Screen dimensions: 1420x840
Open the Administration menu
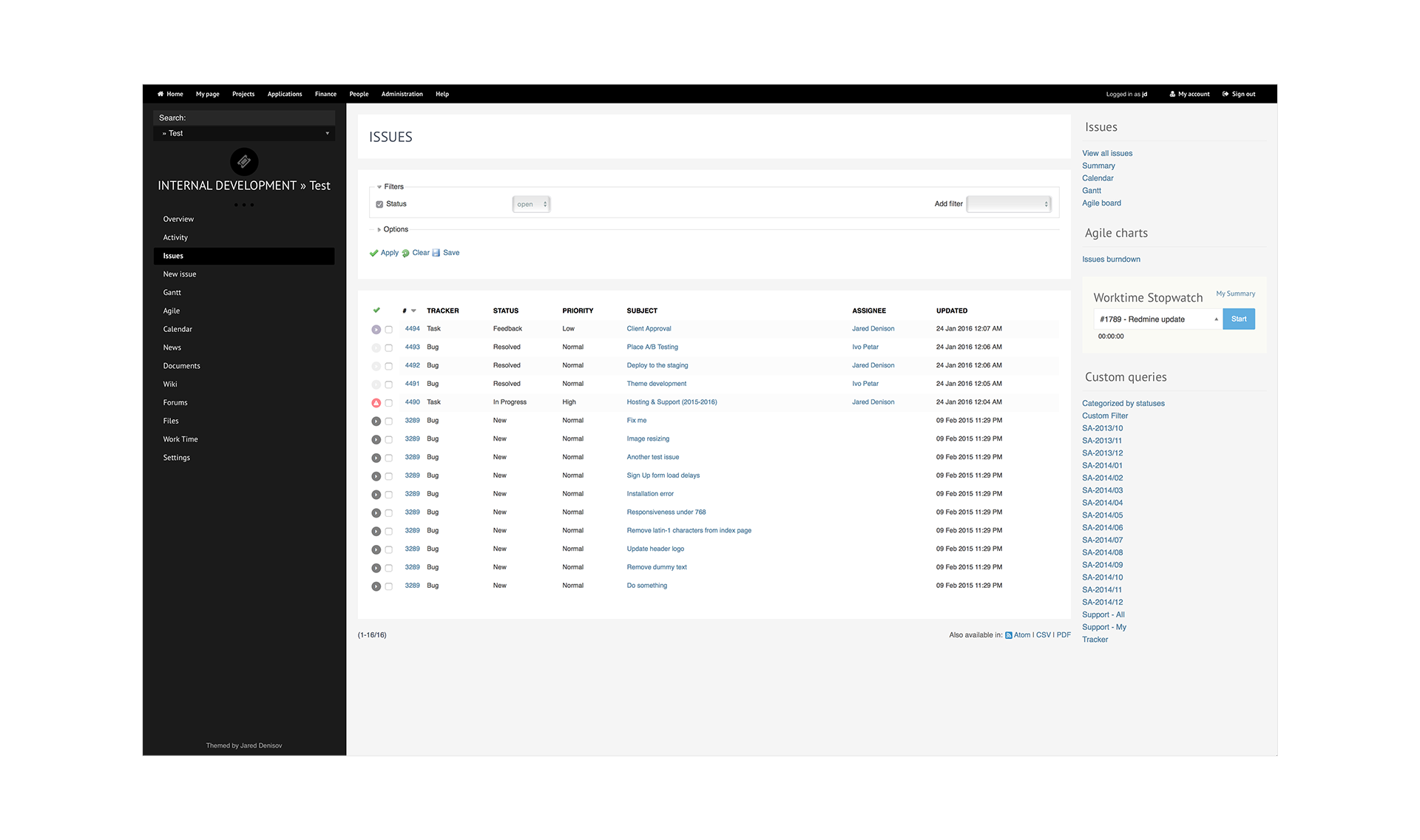[402, 94]
